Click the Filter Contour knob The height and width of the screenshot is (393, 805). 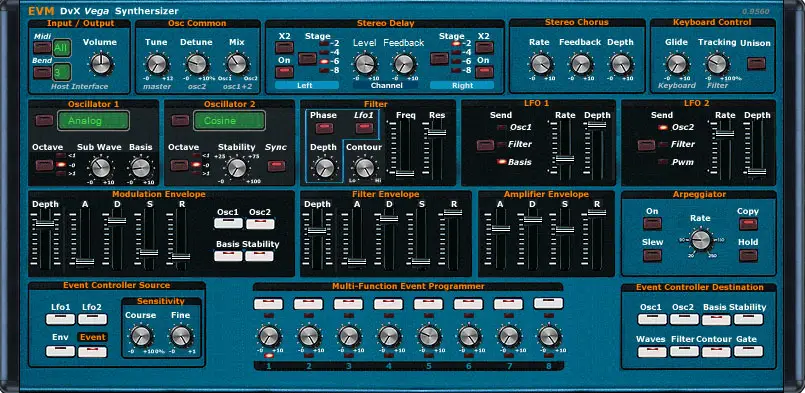(x=365, y=167)
